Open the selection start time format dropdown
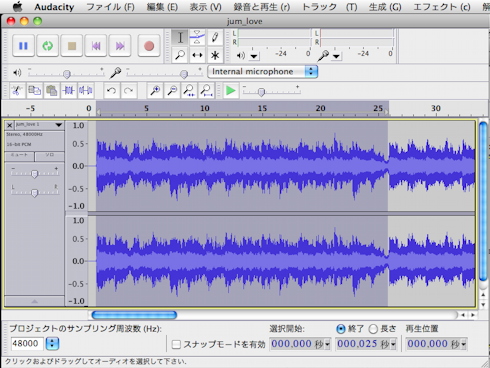Image resolution: width=490 pixels, height=368 pixels. pos(327,344)
